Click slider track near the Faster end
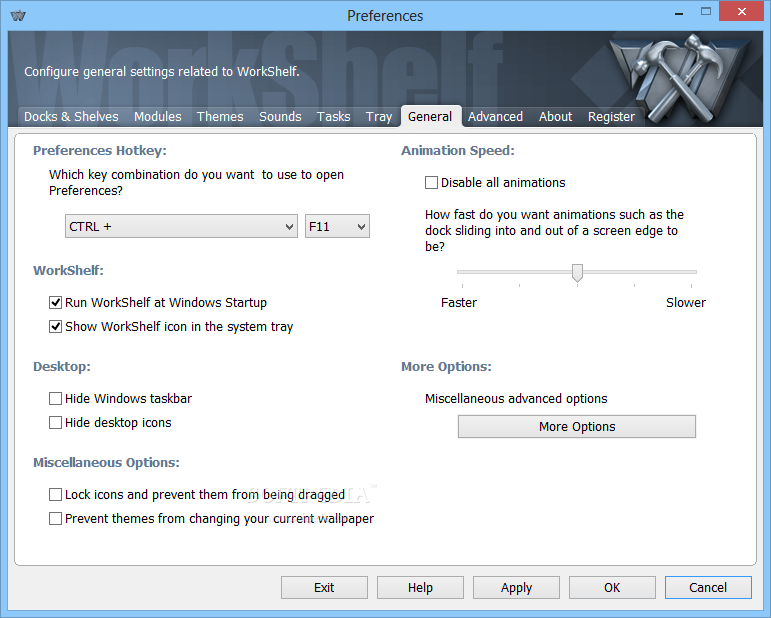The width and height of the screenshot is (771, 618). pos(465,271)
